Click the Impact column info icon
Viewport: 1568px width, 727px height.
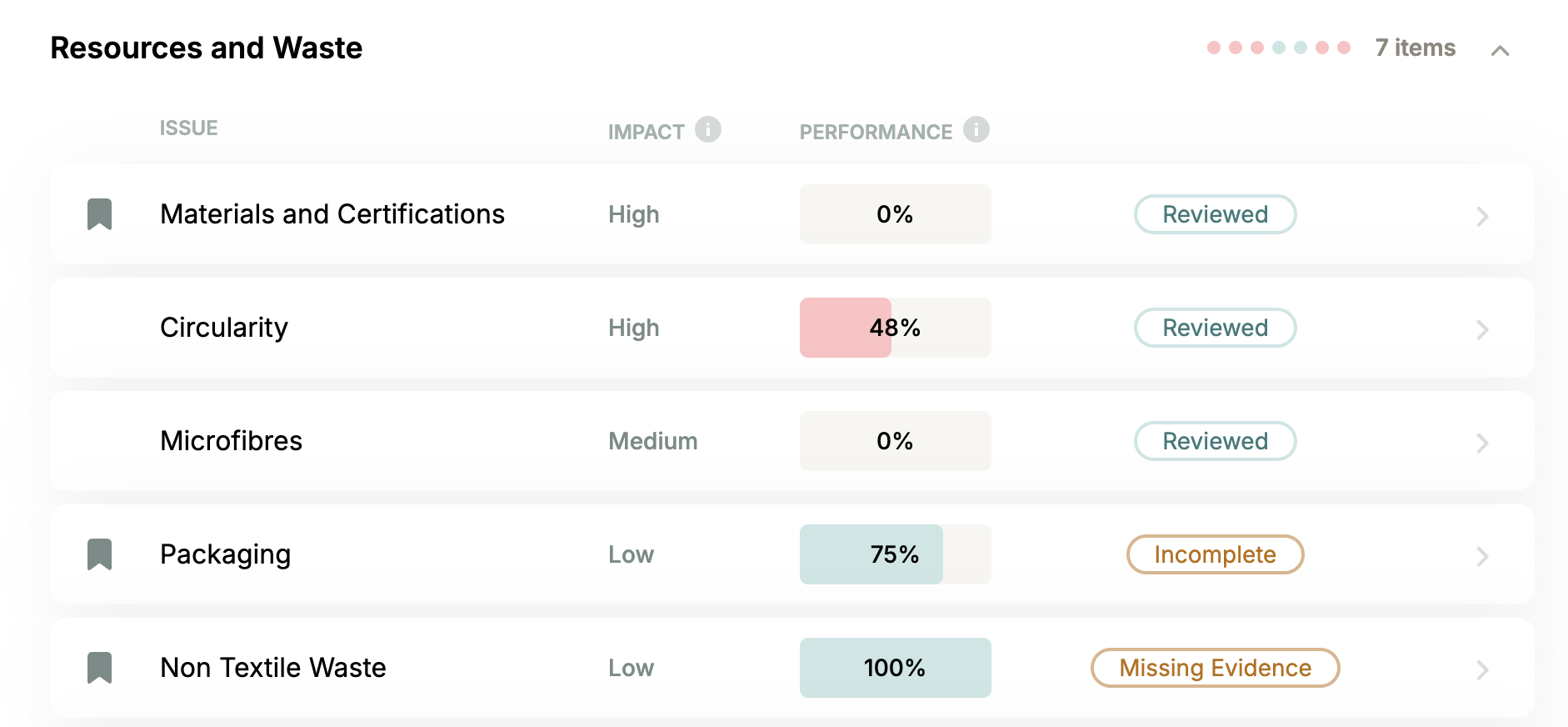click(708, 129)
